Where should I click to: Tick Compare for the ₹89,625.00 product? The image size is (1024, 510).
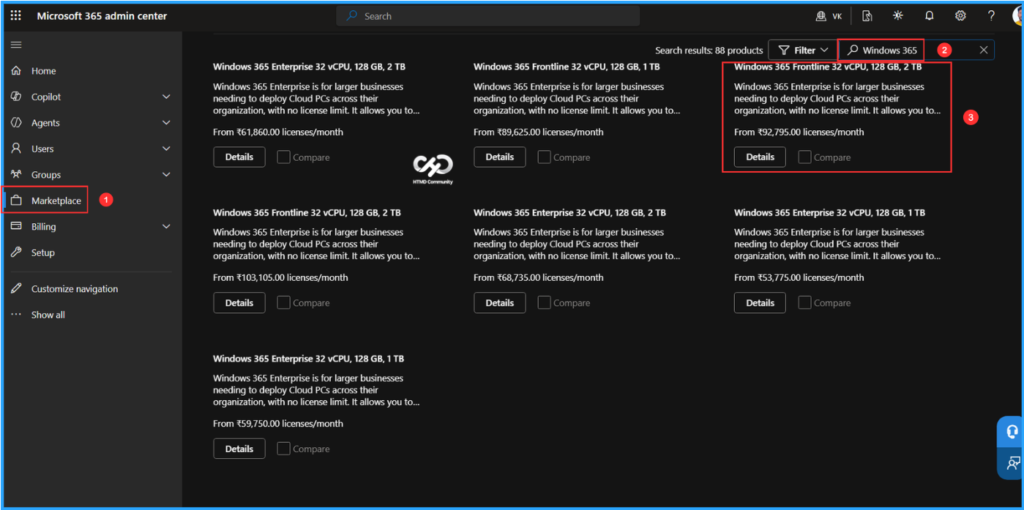[544, 157]
